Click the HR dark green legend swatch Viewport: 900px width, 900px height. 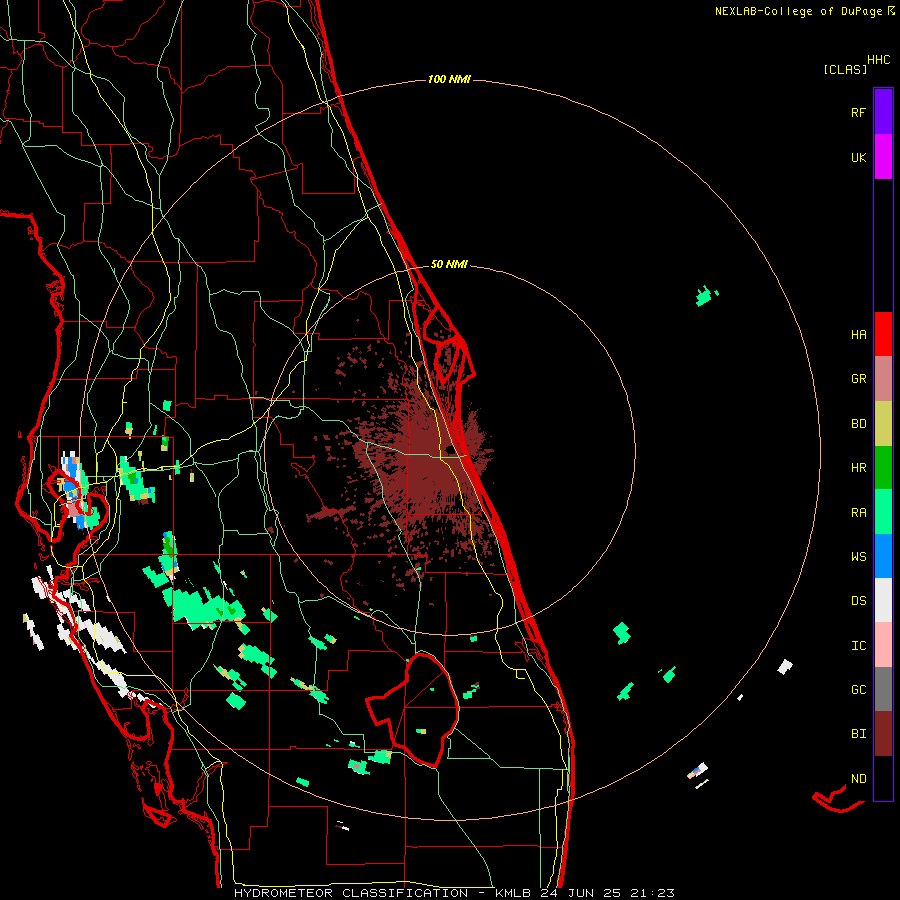point(883,468)
